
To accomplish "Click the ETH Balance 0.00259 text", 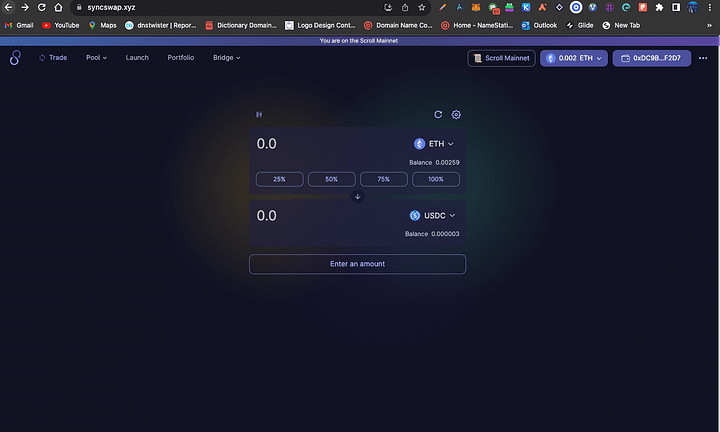I will pos(434,163).
